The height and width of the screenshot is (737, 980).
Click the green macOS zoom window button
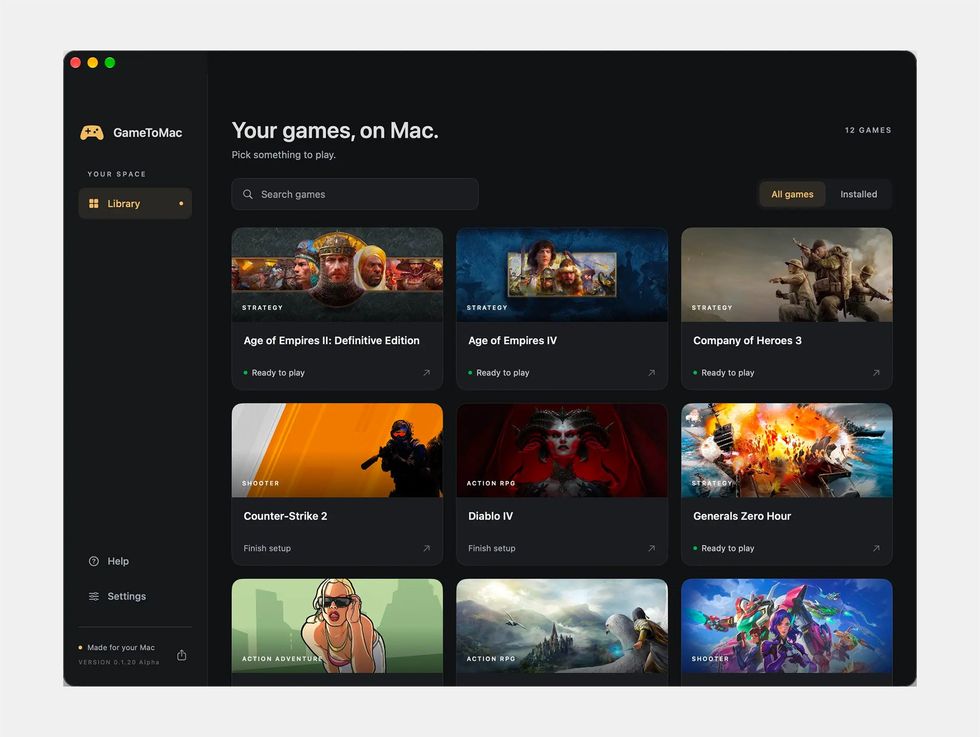tap(110, 63)
